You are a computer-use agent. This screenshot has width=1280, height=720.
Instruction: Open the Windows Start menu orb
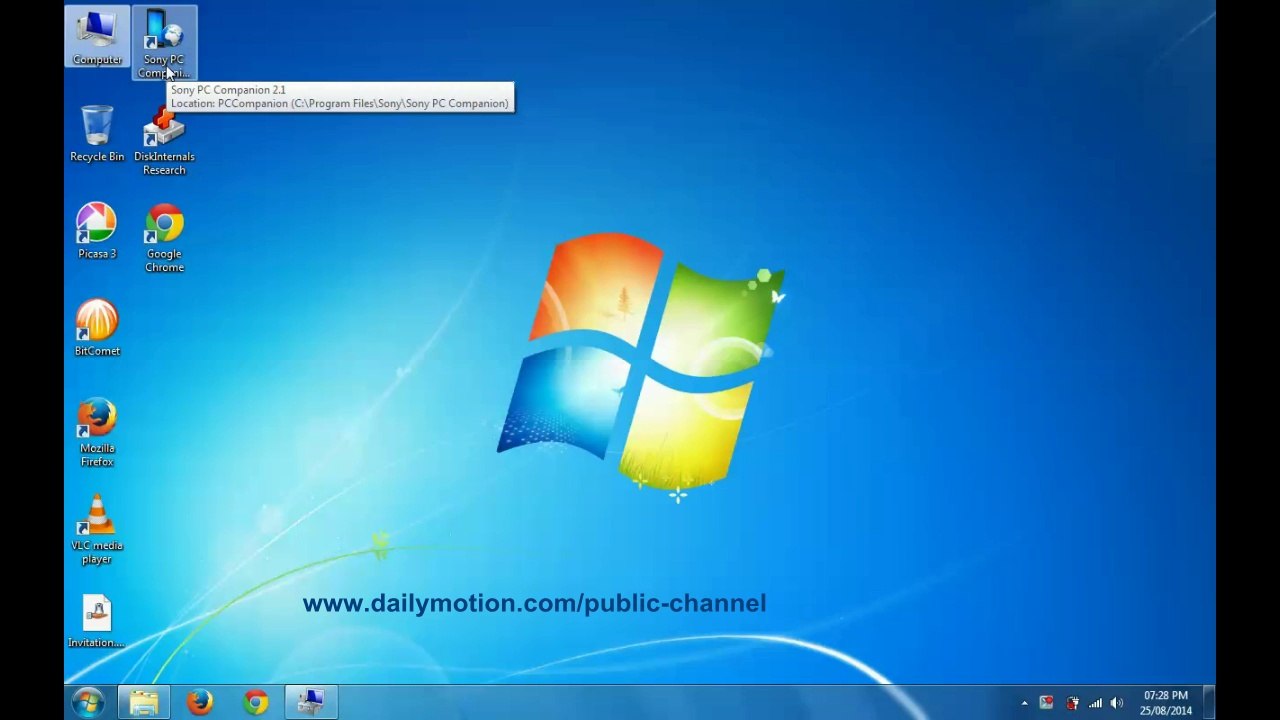point(88,702)
